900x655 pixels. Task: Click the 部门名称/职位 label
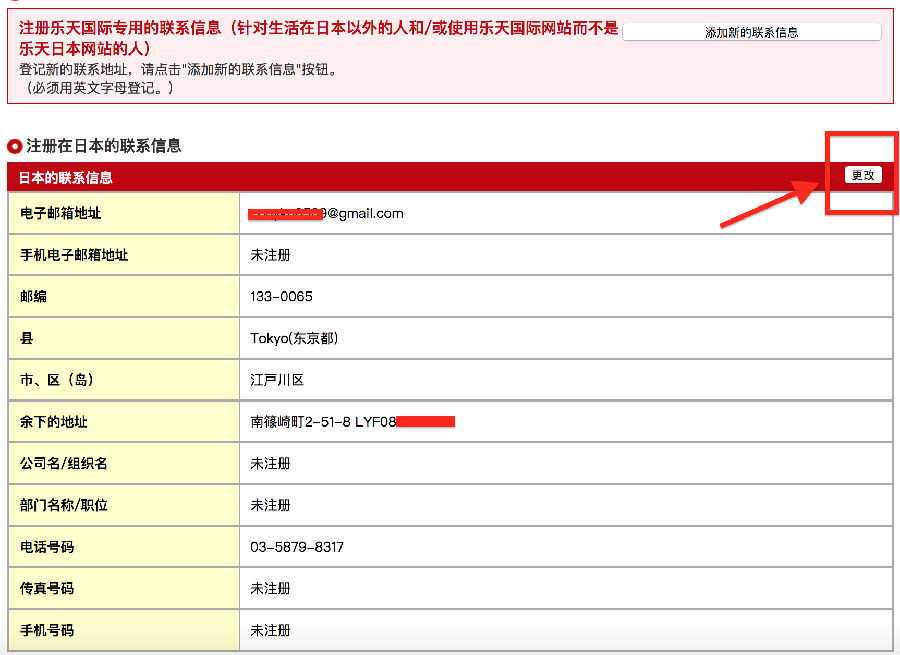[x=64, y=505]
